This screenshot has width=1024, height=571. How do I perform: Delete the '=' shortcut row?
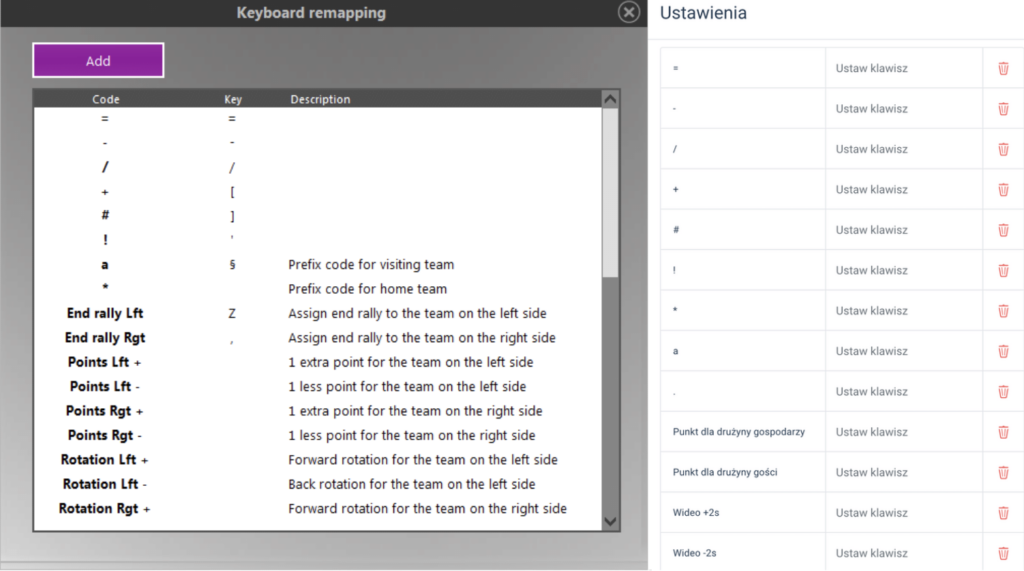tap(1003, 68)
